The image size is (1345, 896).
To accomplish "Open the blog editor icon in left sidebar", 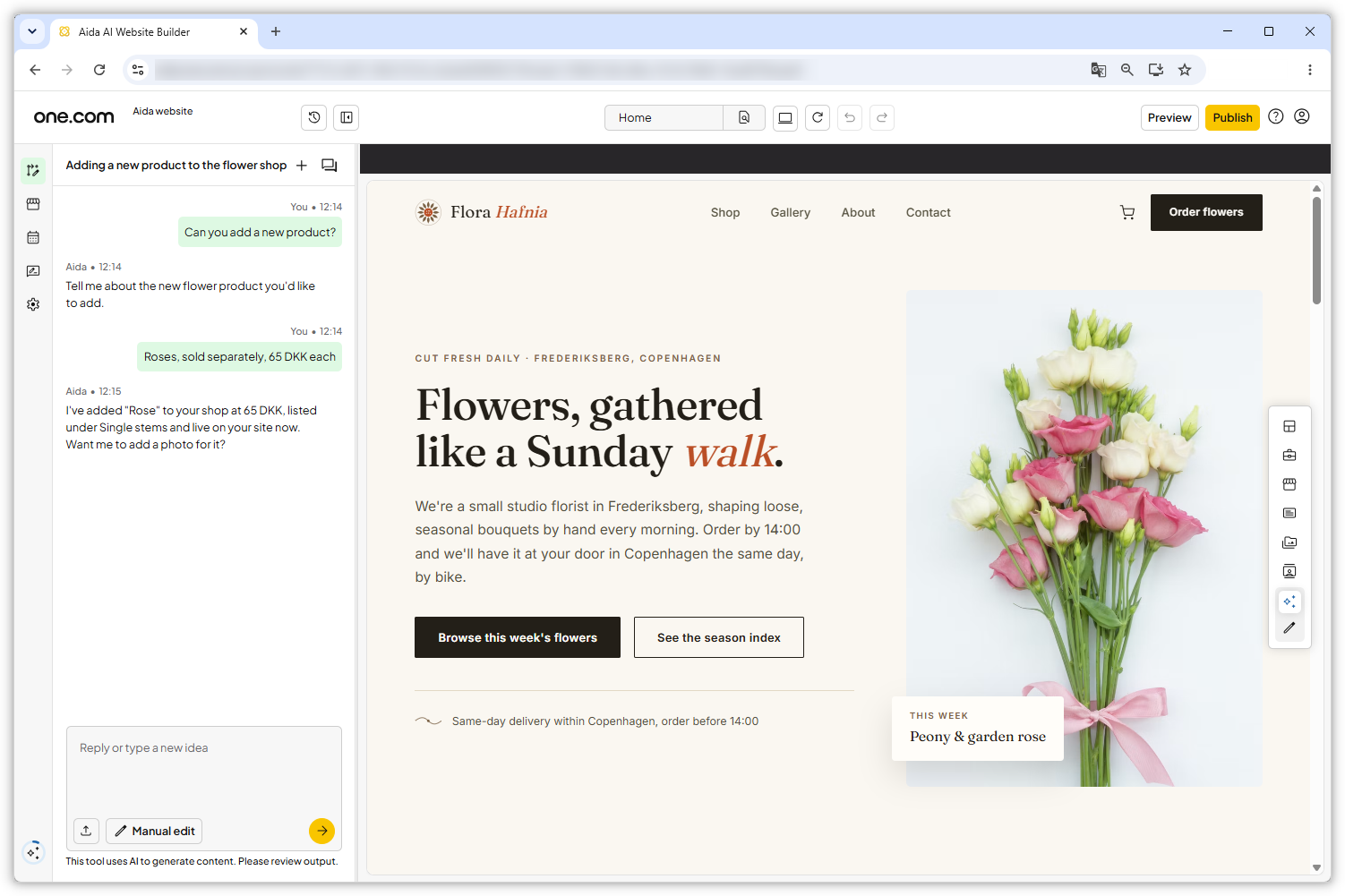I will (33, 271).
